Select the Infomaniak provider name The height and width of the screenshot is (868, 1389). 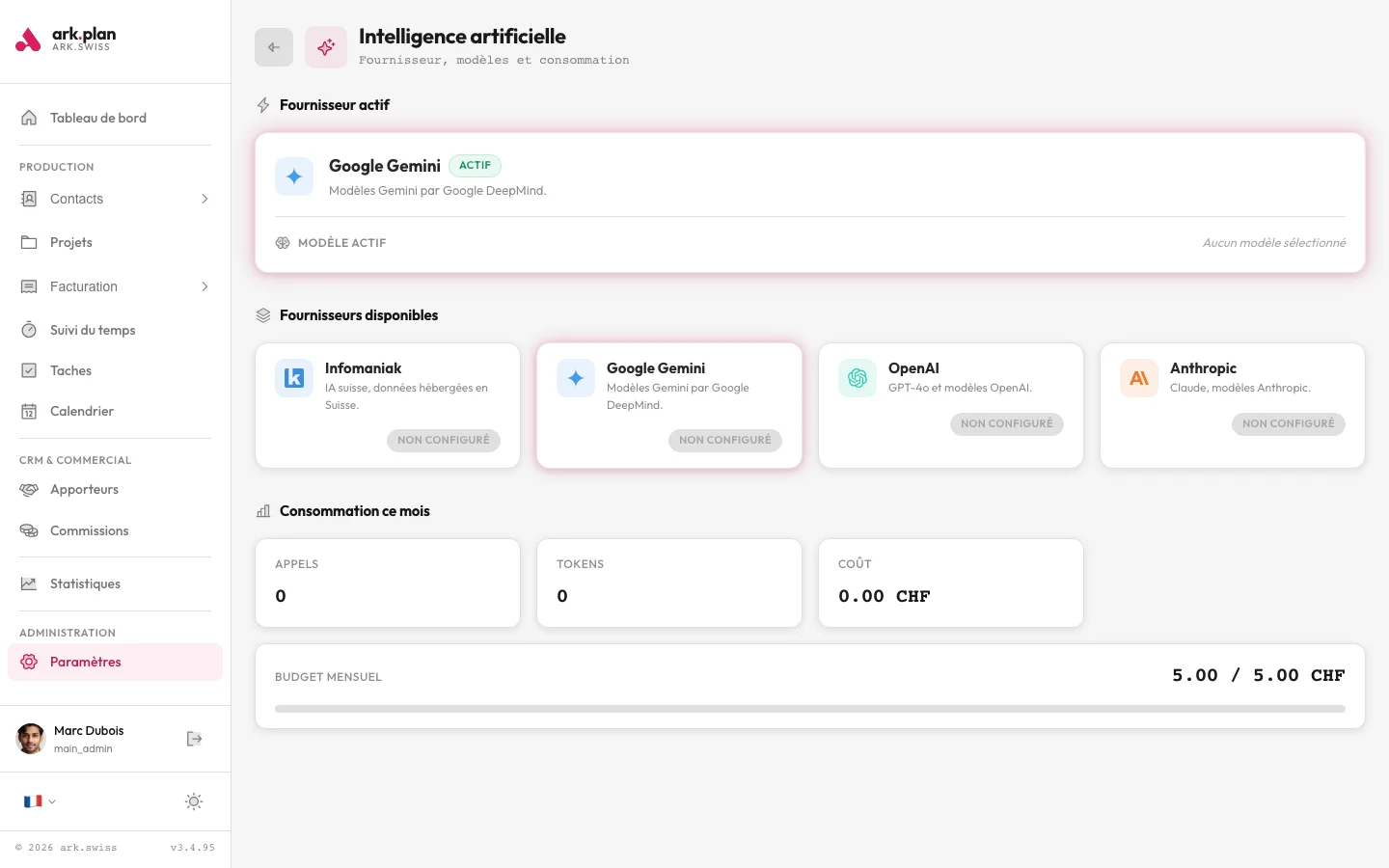pos(363,368)
